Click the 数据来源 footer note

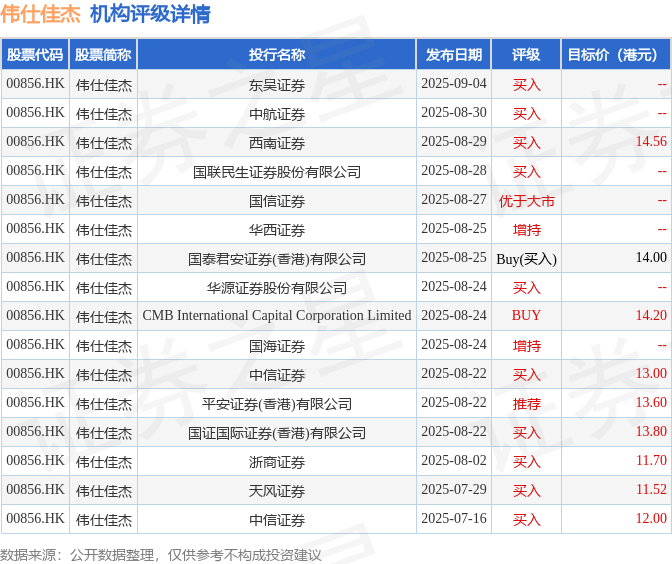160,555
